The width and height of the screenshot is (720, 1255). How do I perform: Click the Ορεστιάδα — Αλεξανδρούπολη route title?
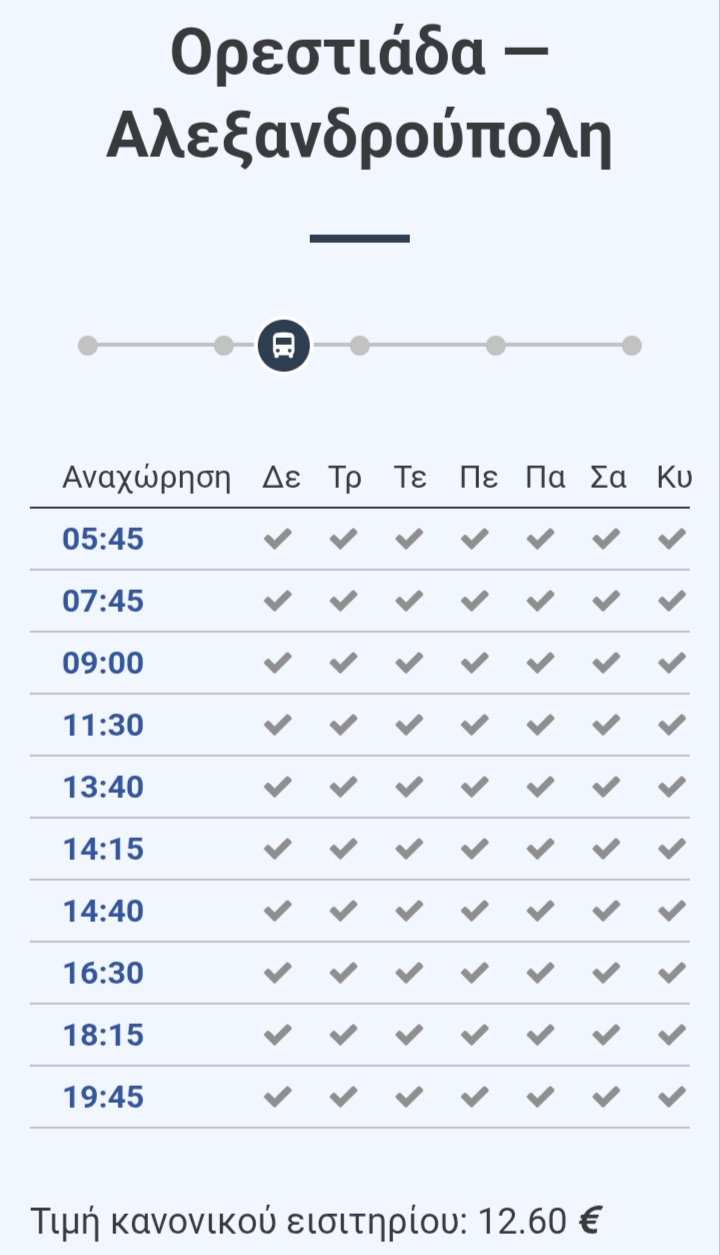click(360, 95)
